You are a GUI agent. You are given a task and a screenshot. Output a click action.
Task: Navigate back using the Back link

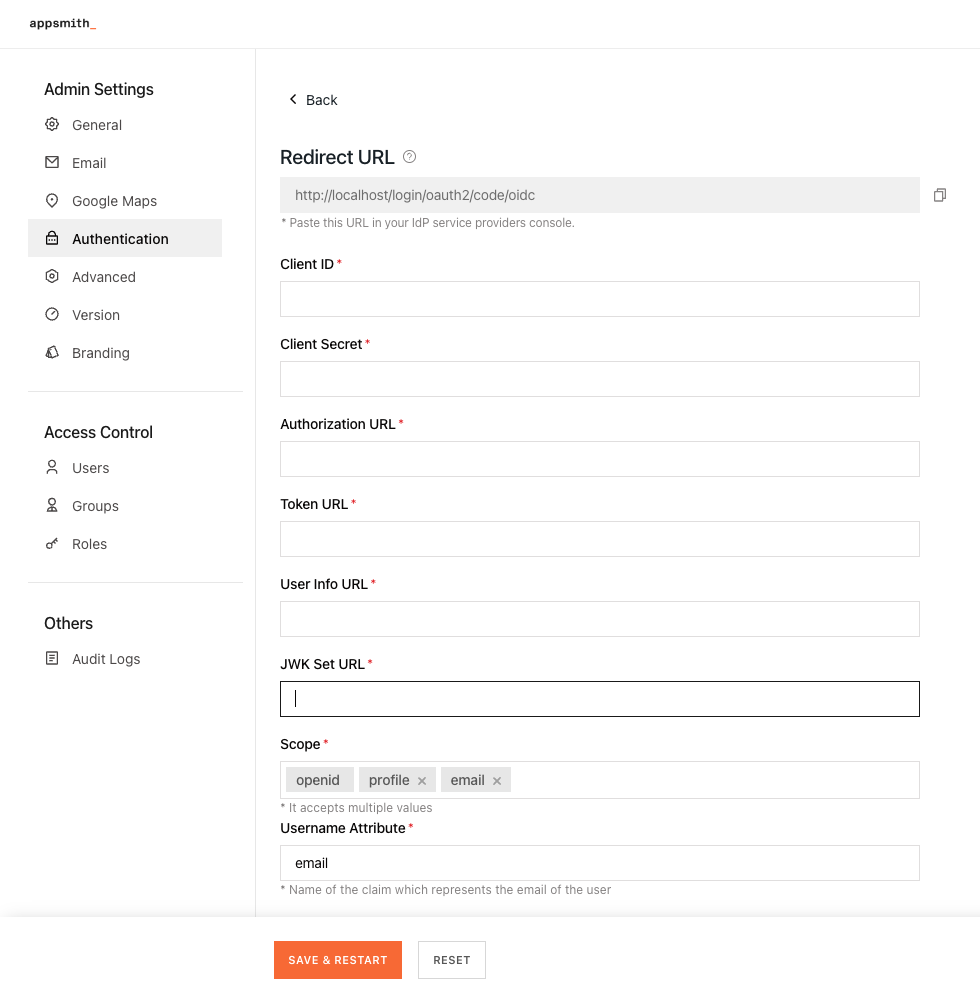point(313,100)
